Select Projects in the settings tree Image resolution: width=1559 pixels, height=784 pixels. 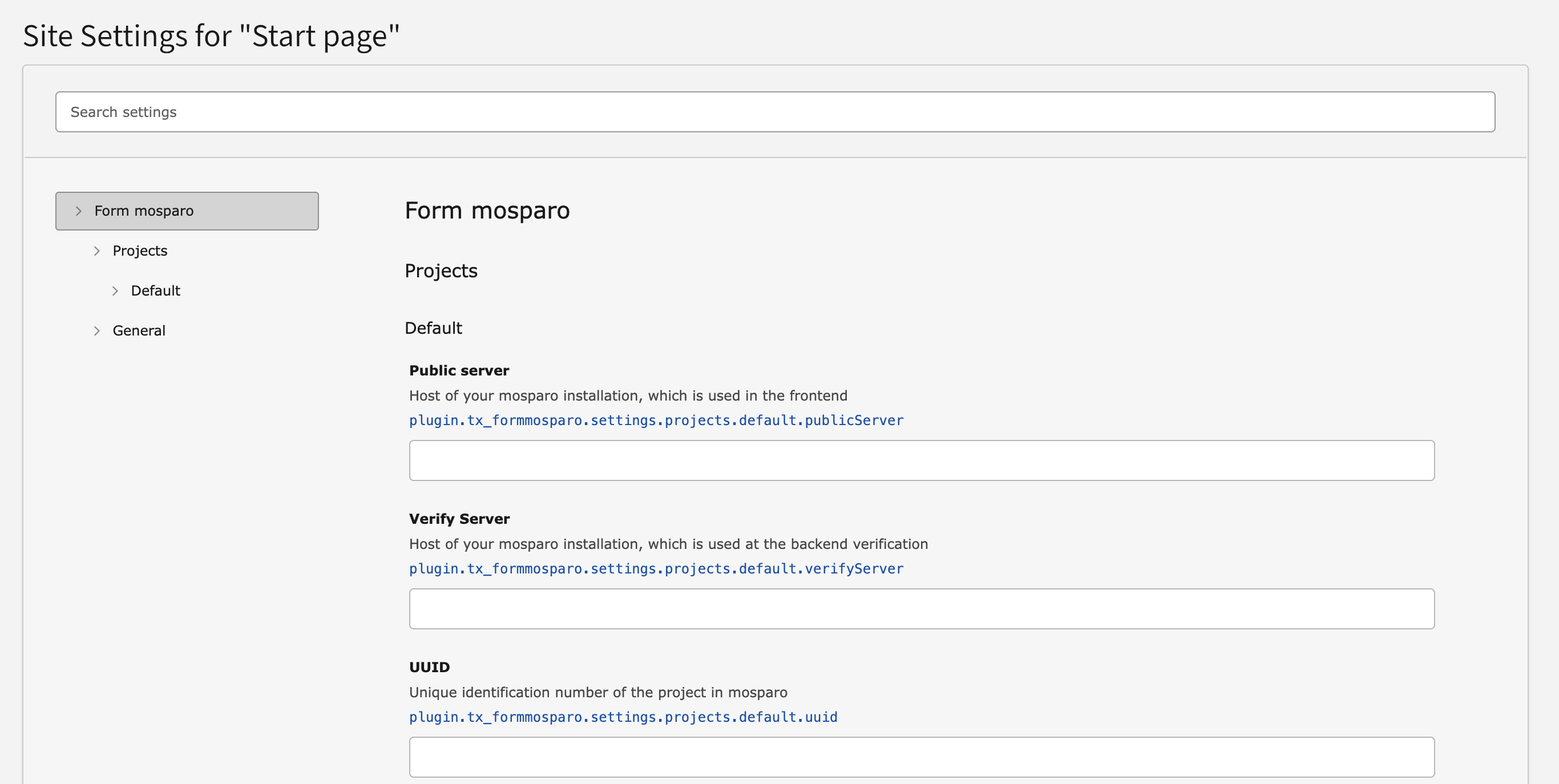(x=139, y=250)
